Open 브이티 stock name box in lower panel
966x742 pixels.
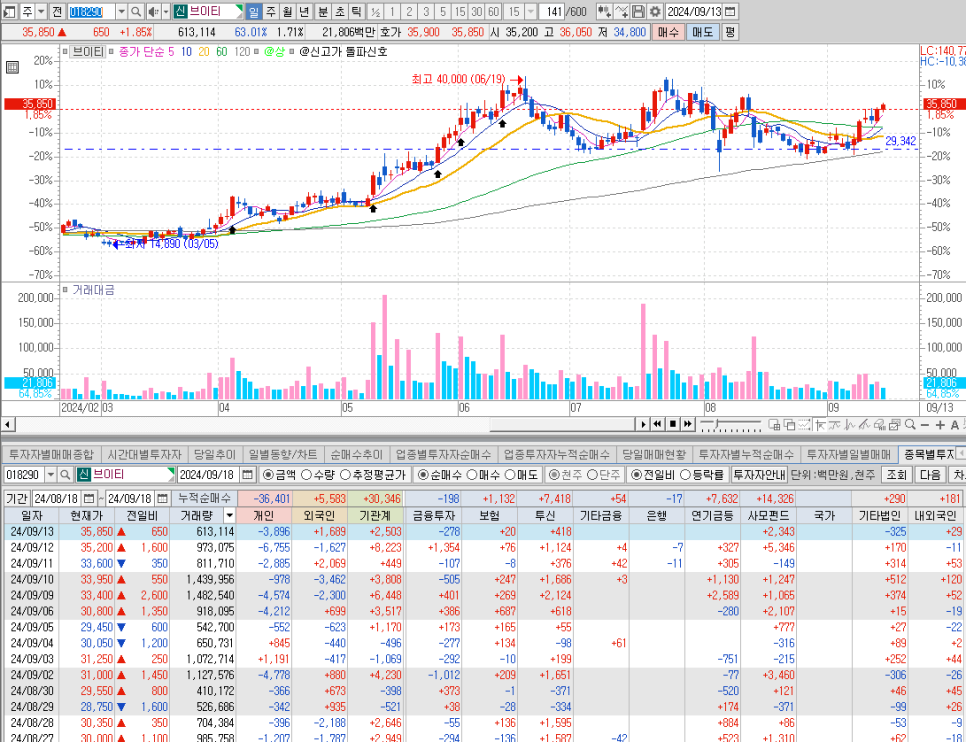click(126, 475)
